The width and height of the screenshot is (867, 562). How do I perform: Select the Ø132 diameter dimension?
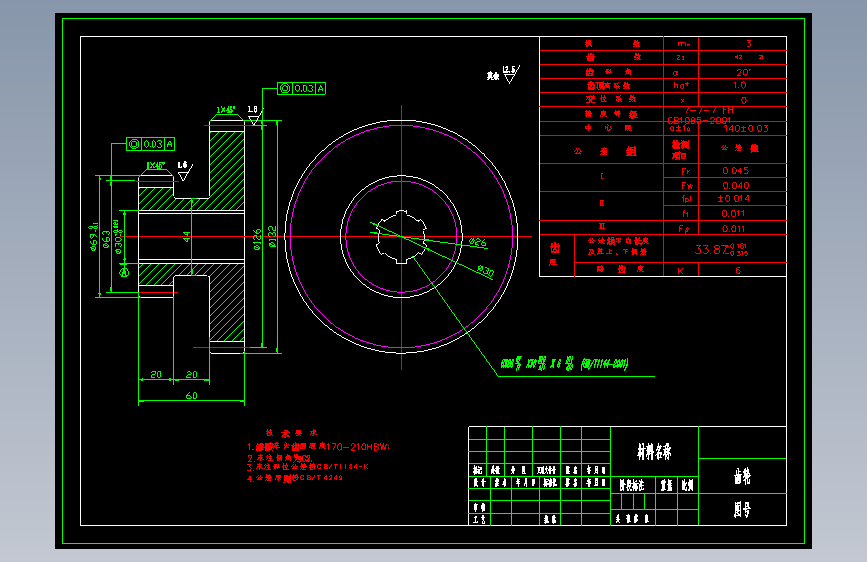[x=272, y=236]
